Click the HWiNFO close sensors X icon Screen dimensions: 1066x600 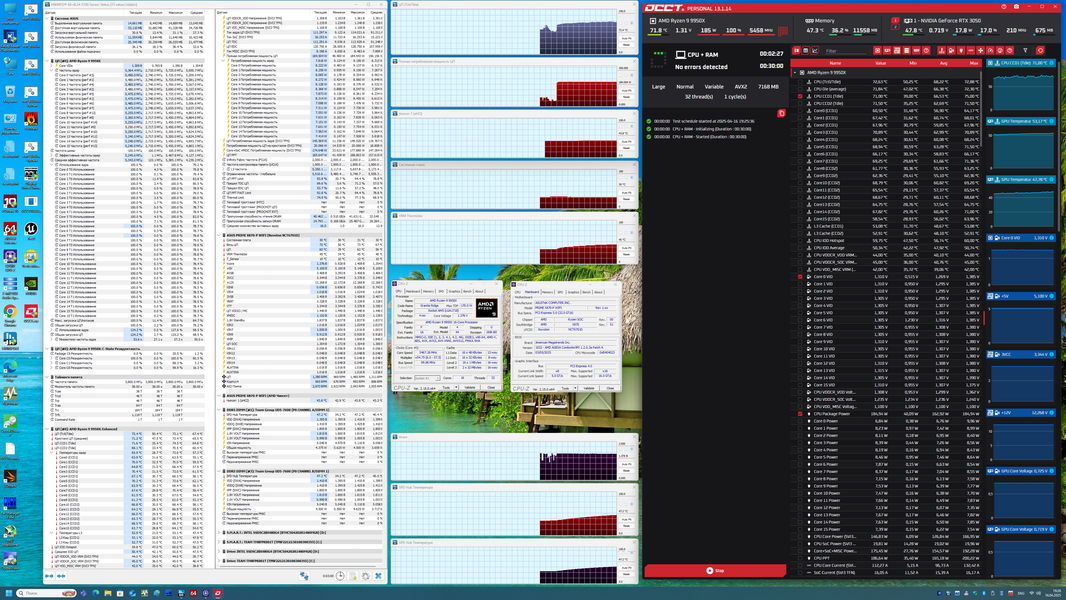(378, 576)
